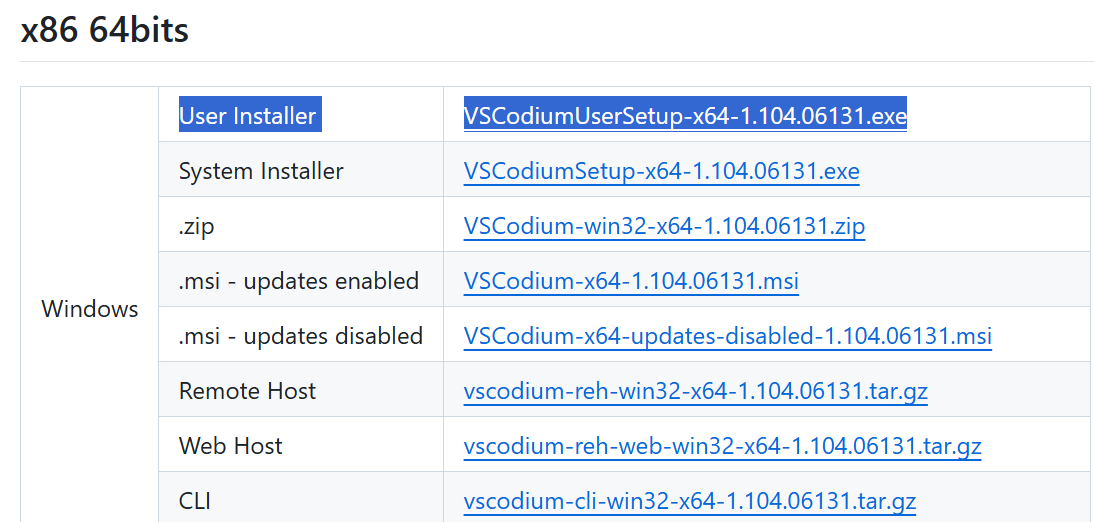The image size is (1094, 522).
Task: Click the Windows platform cell
Action: (x=90, y=308)
